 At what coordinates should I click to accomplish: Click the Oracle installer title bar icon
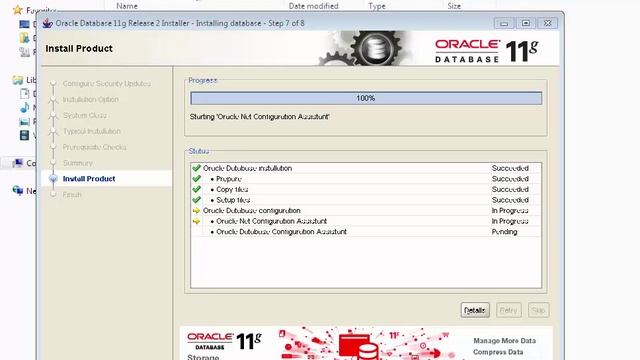48,23
